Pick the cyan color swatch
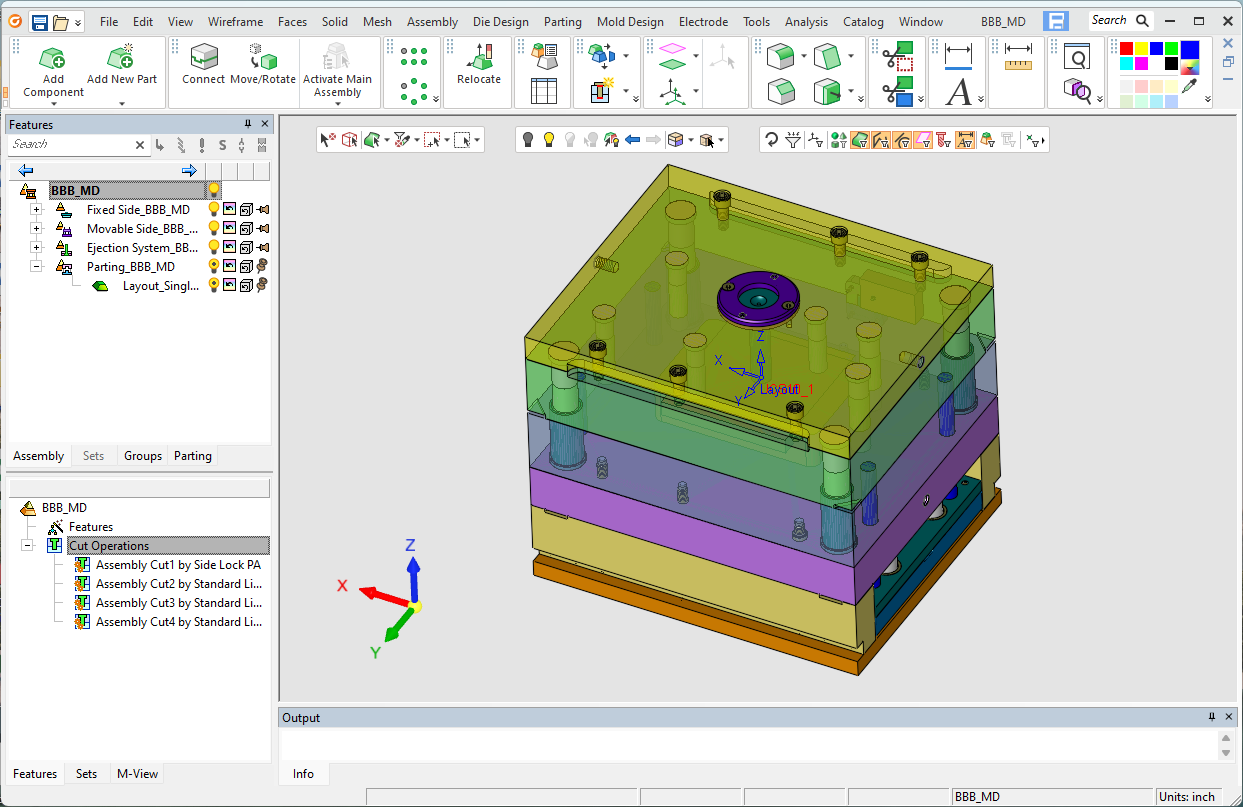Viewport: 1243px width, 807px height. pos(1127,64)
